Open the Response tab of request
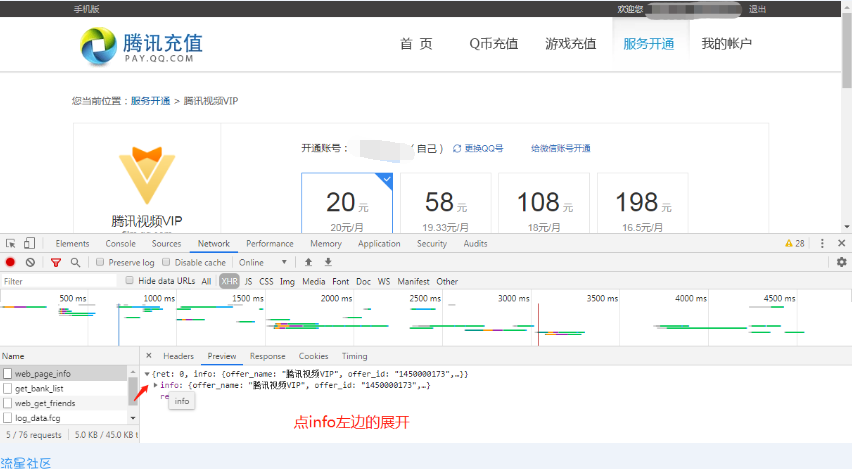The width and height of the screenshot is (852, 469). [267, 356]
